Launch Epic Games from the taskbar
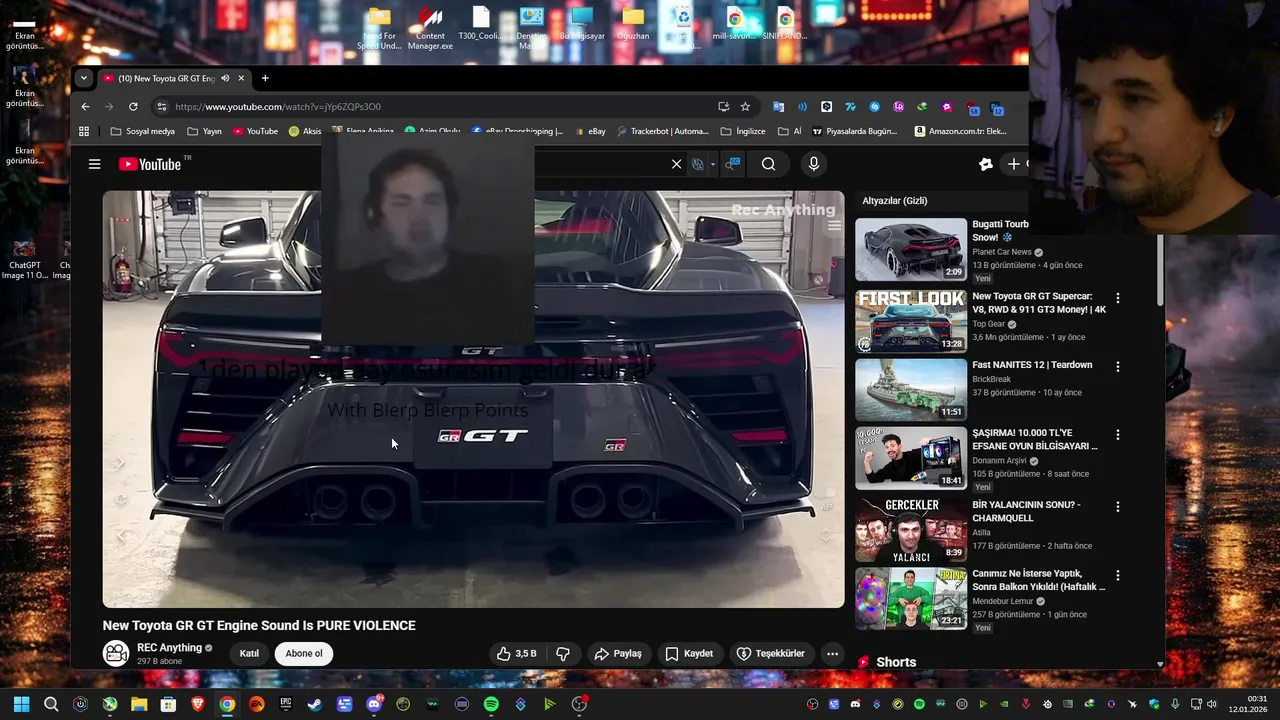This screenshot has height=720, width=1280. click(x=286, y=704)
